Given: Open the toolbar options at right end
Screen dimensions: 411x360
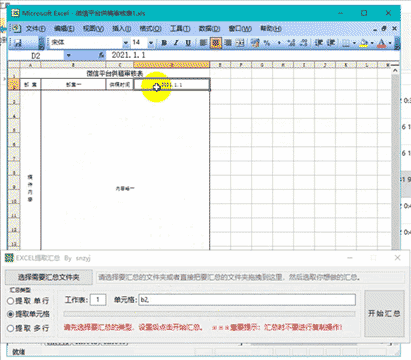Looking at the screenshot, I should (x=397, y=43).
